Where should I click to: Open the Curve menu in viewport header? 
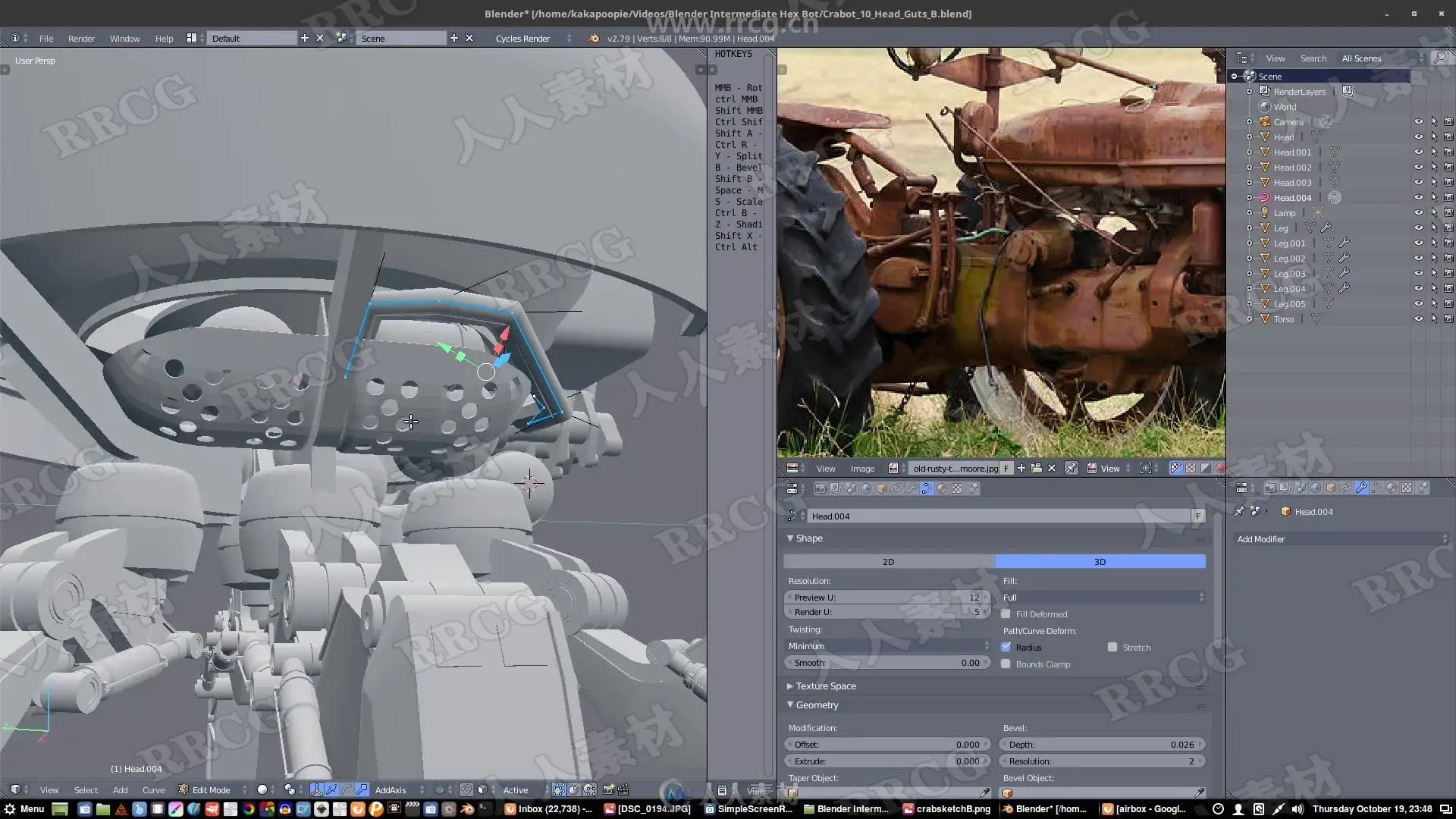pyautogui.click(x=153, y=790)
